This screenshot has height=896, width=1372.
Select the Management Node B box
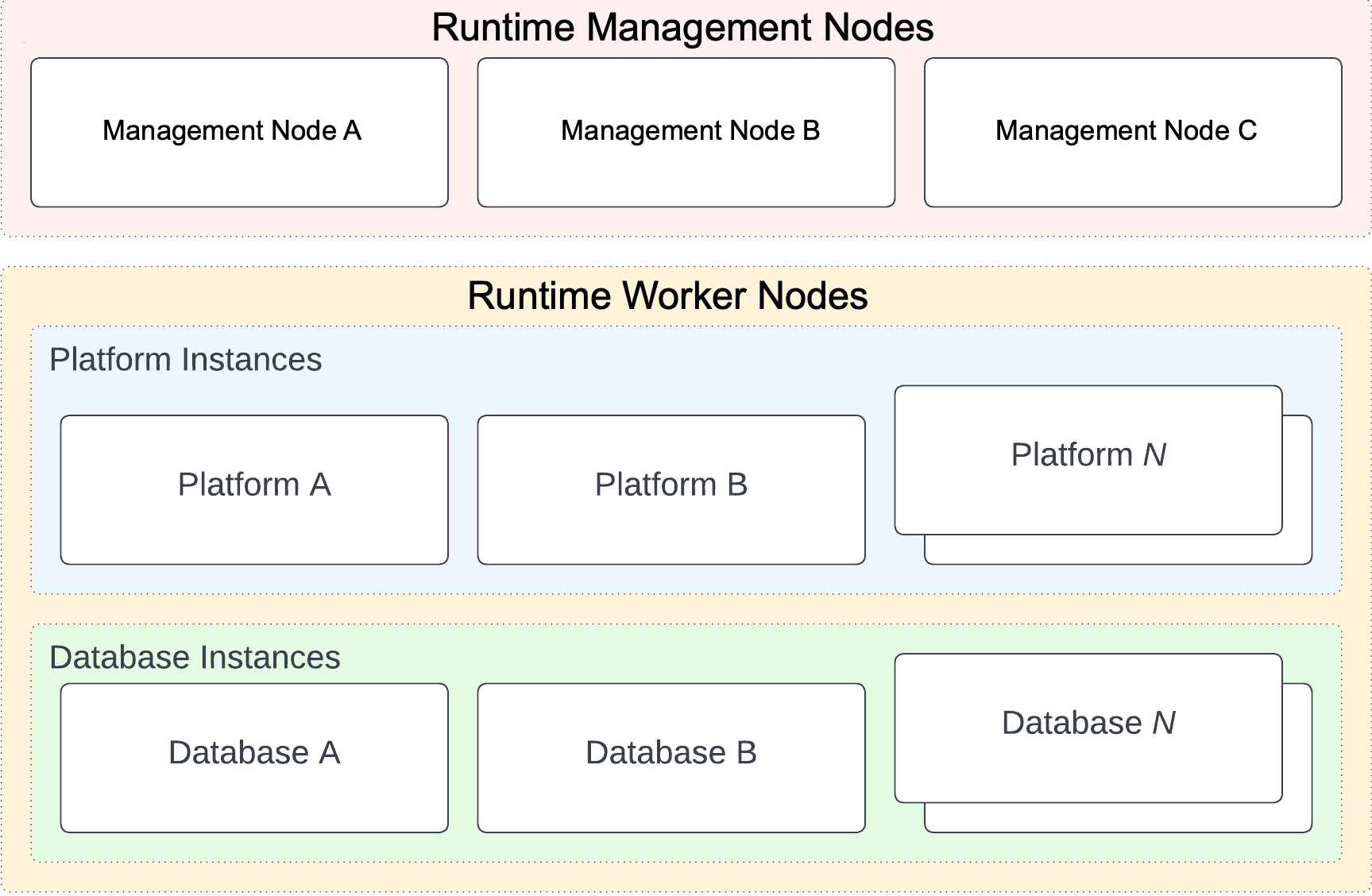click(686, 132)
